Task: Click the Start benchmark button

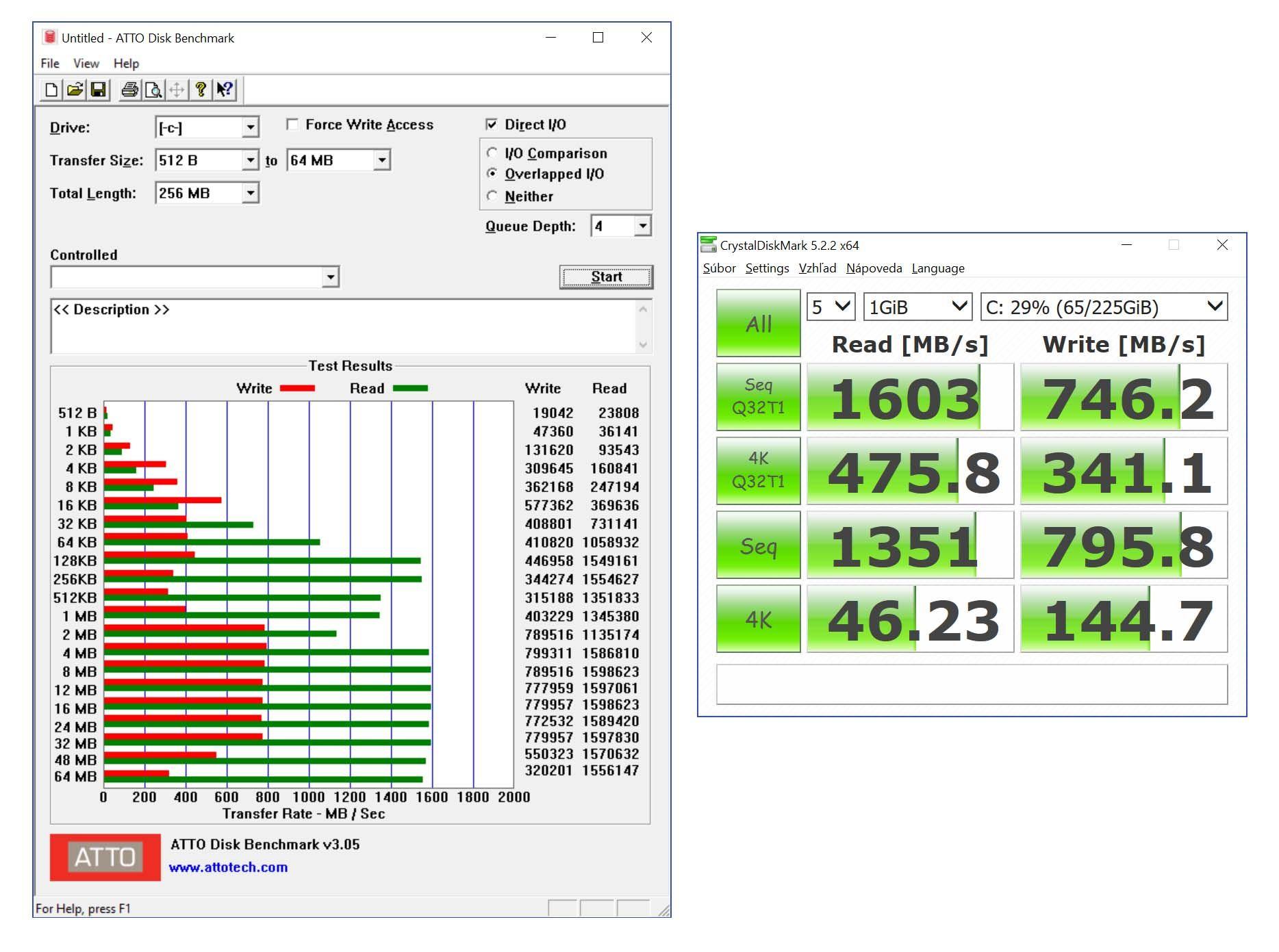Action: pyautogui.click(x=606, y=276)
